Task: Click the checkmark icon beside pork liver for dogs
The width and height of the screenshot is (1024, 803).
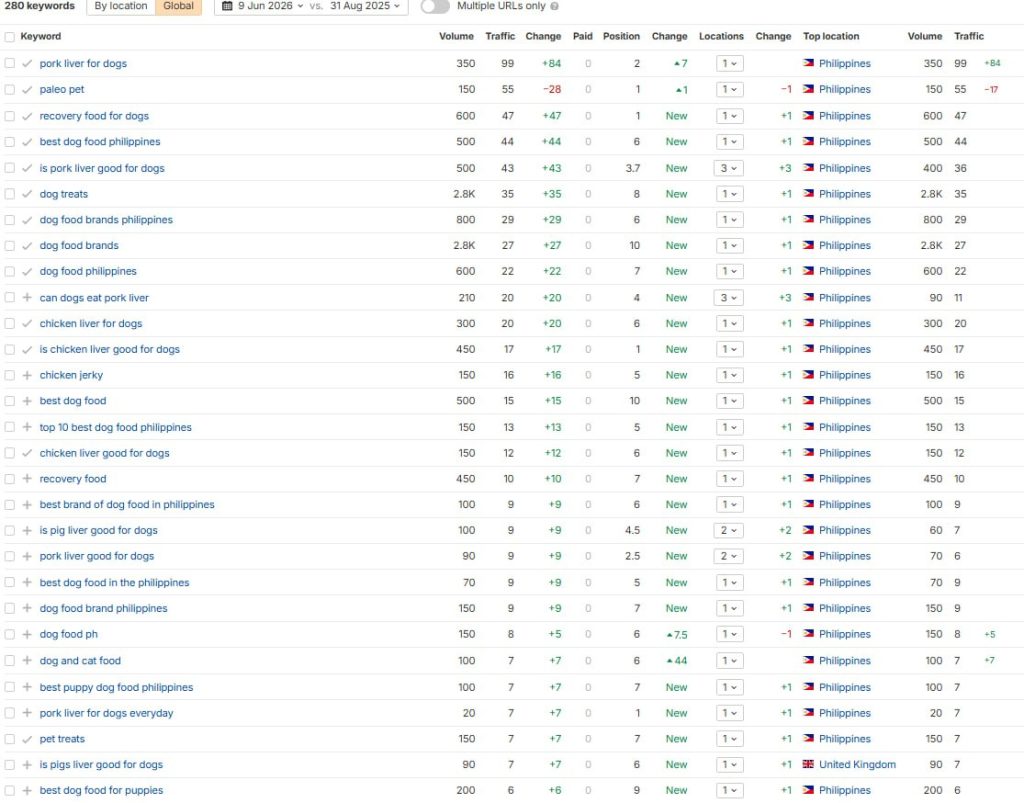Action: [27, 63]
